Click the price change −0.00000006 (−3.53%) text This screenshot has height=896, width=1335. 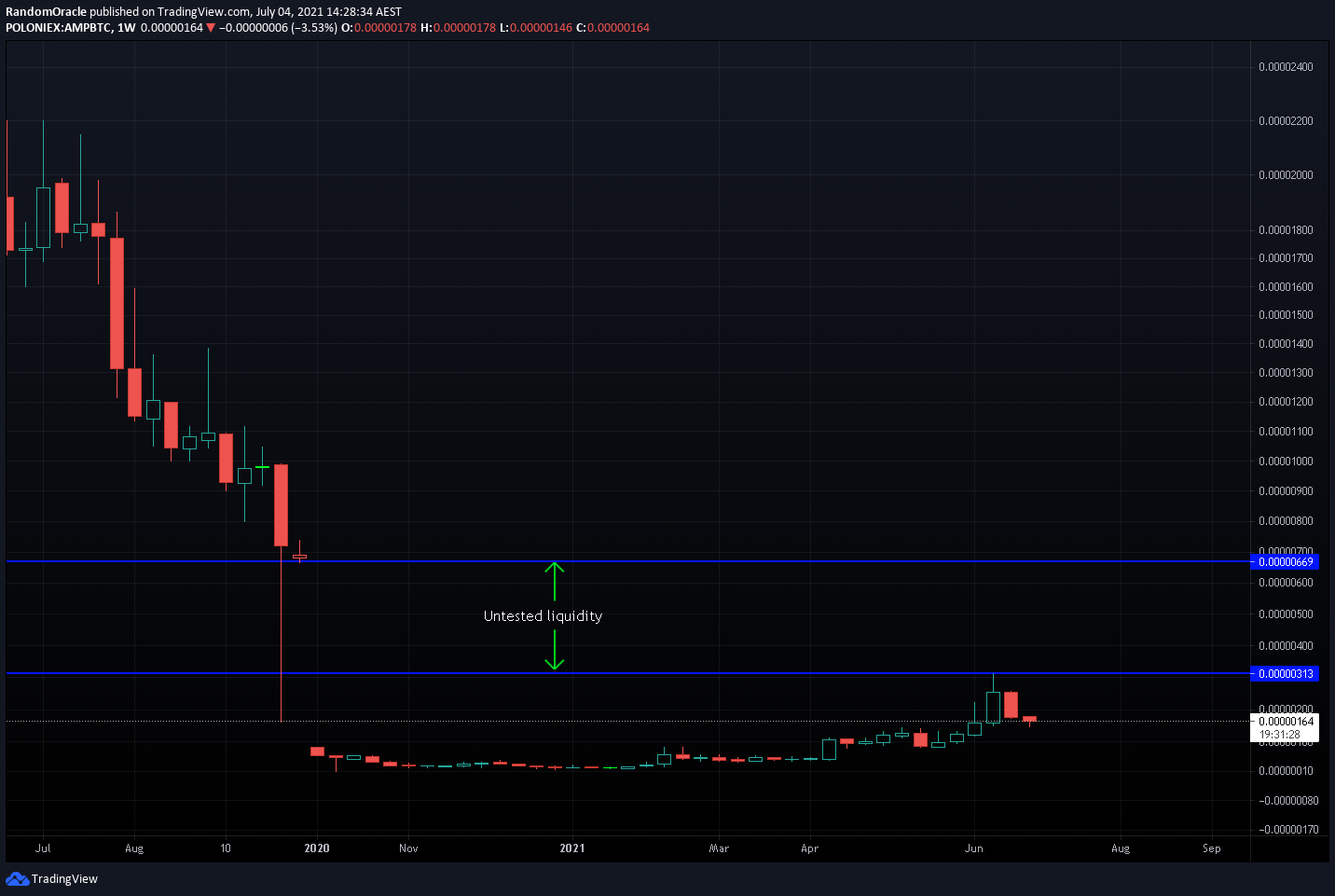tap(278, 28)
